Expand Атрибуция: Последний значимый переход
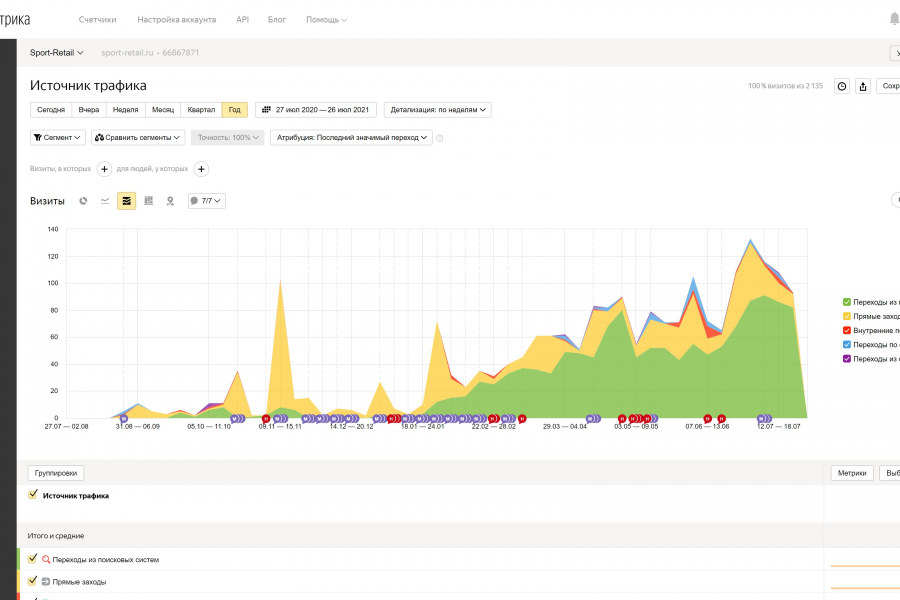The height and width of the screenshot is (600, 900). click(x=351, y=138)
